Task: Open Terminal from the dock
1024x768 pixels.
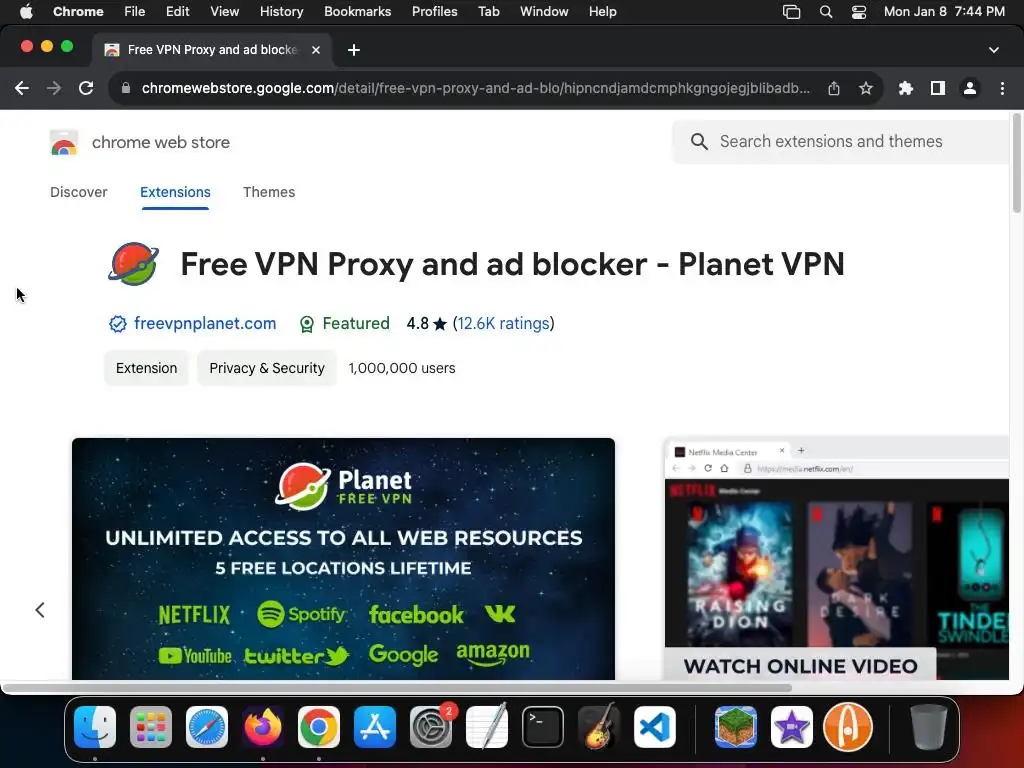Action: tap(543, 727)
